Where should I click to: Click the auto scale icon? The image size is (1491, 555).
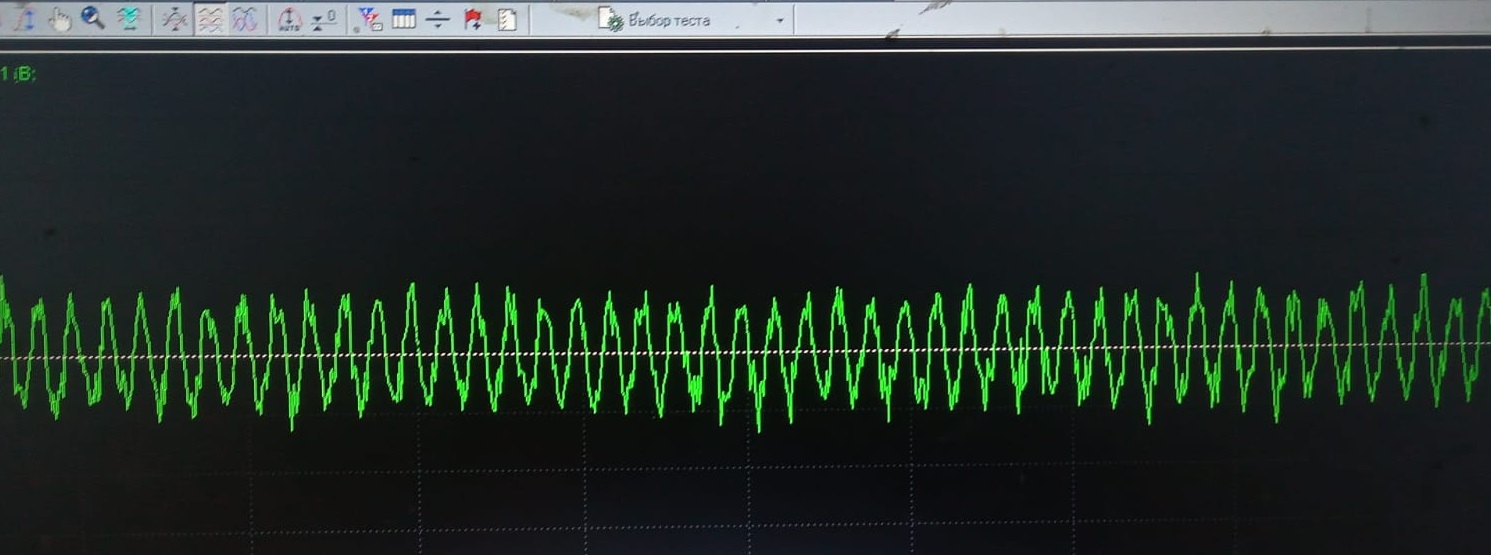(x=289, y=19)
